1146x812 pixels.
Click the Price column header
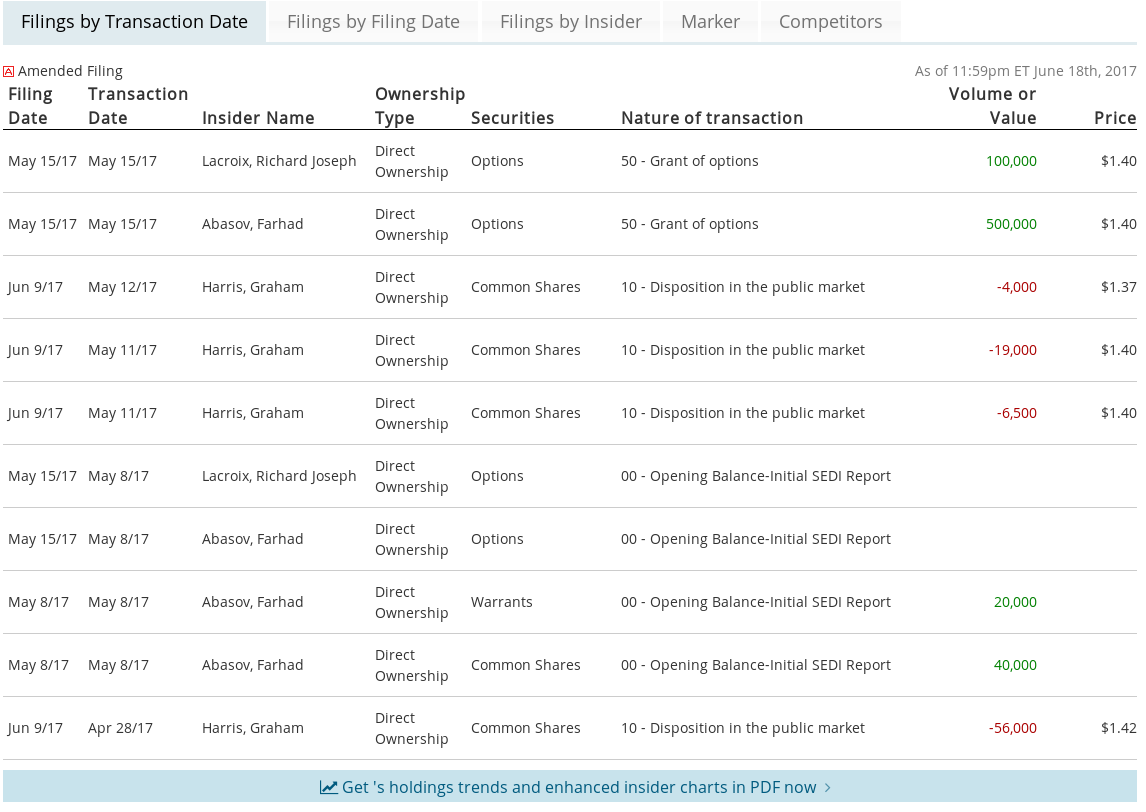[x=1114, y=118]
